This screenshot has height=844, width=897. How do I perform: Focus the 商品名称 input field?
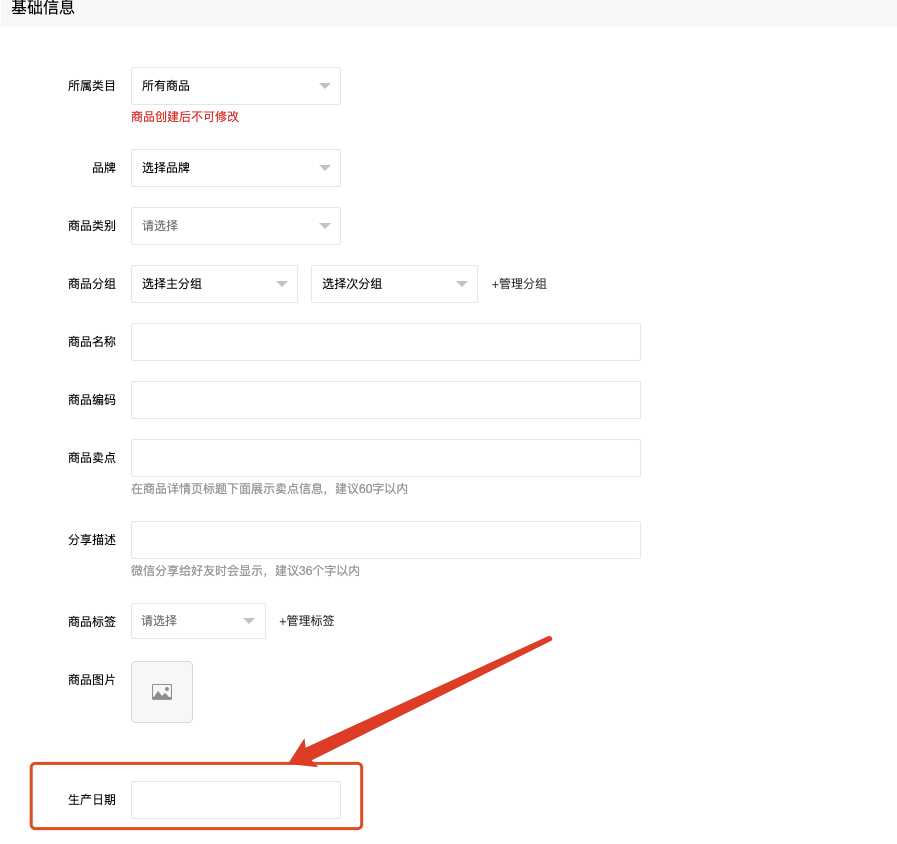386,342
